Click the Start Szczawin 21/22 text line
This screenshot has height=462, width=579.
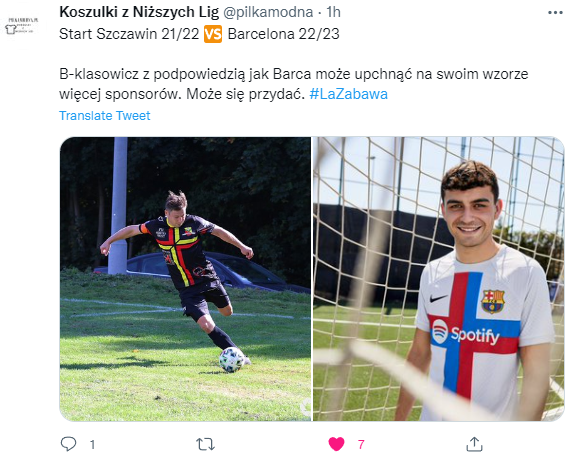pos(129,34)
